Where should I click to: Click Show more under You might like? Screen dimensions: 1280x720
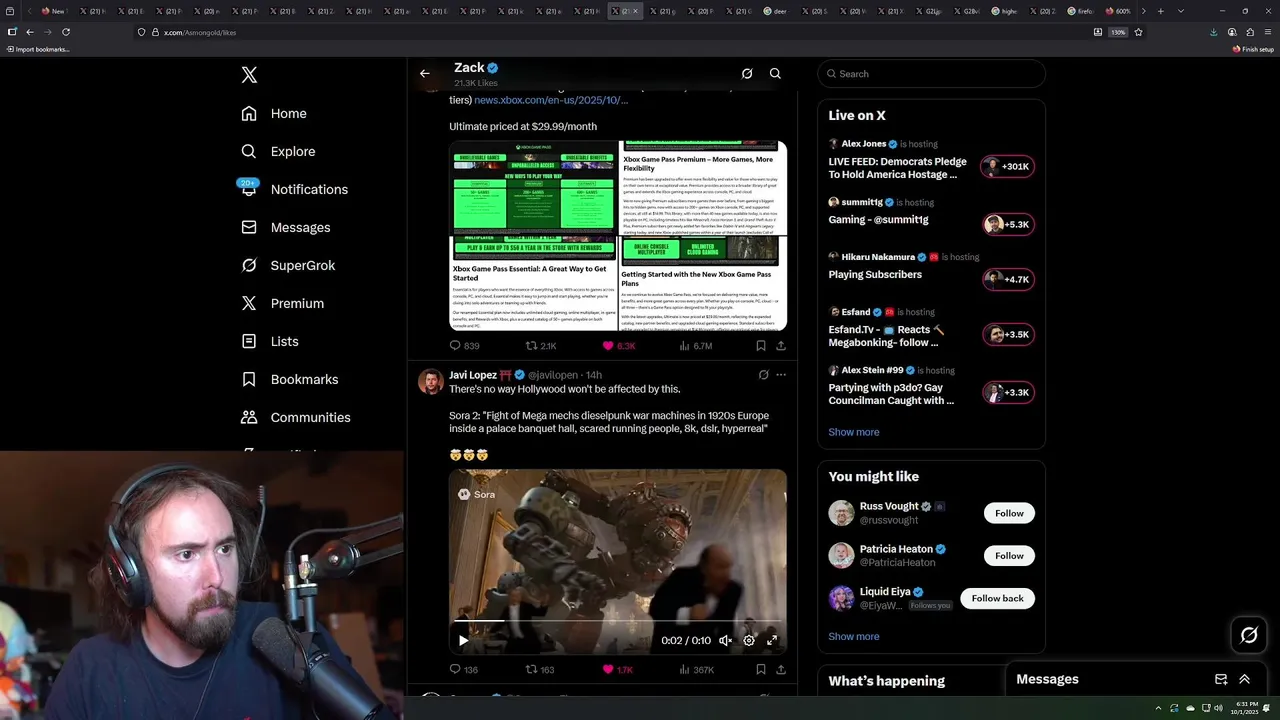(853, 636)
